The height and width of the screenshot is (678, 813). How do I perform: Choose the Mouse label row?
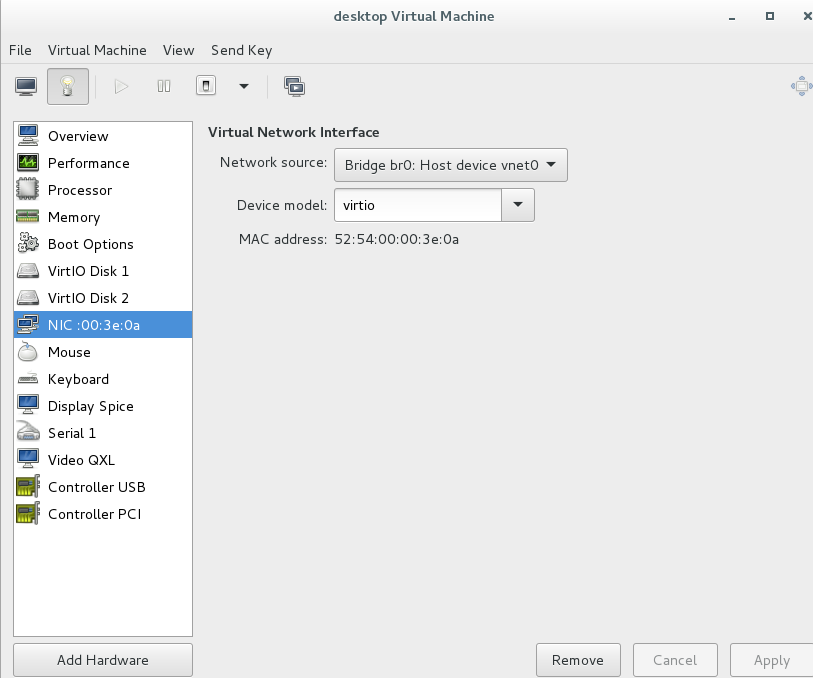point(69,352)
